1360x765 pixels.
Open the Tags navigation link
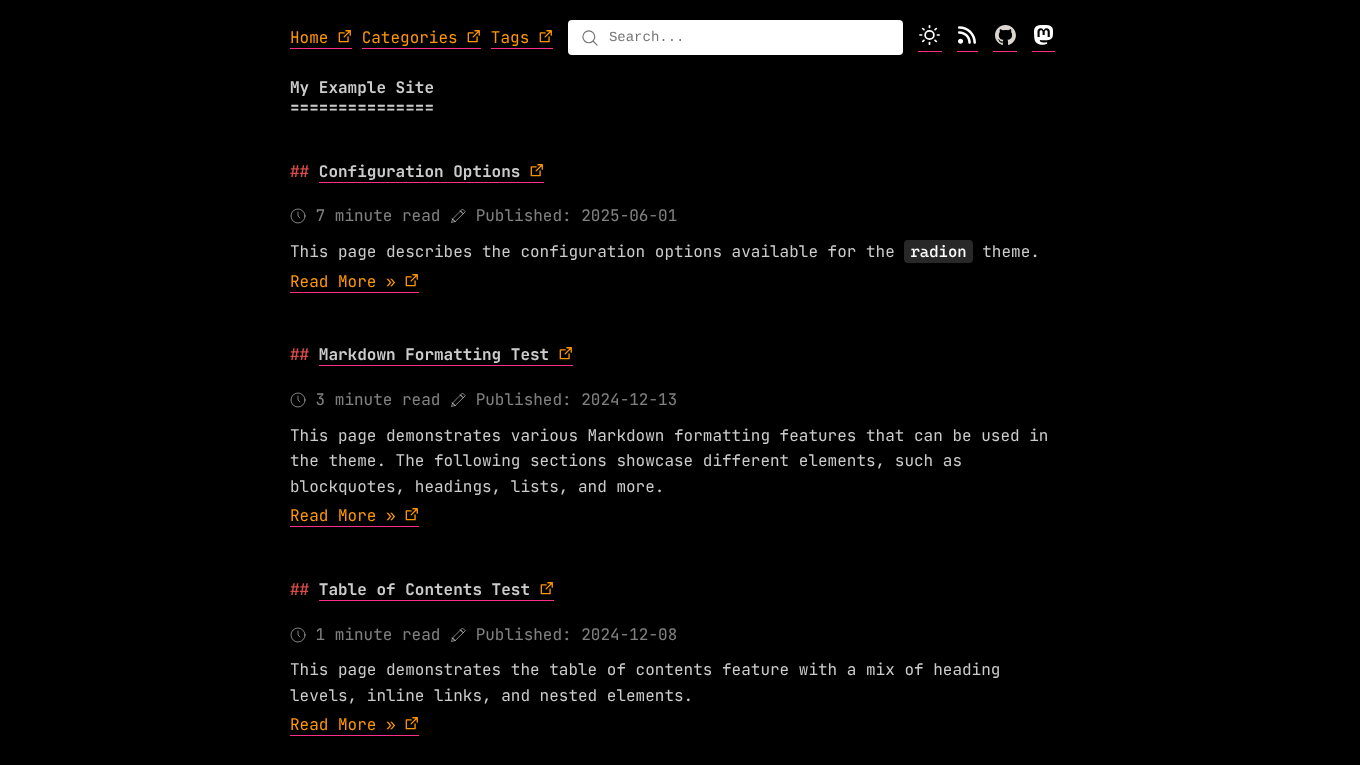[x=510, y=37]
